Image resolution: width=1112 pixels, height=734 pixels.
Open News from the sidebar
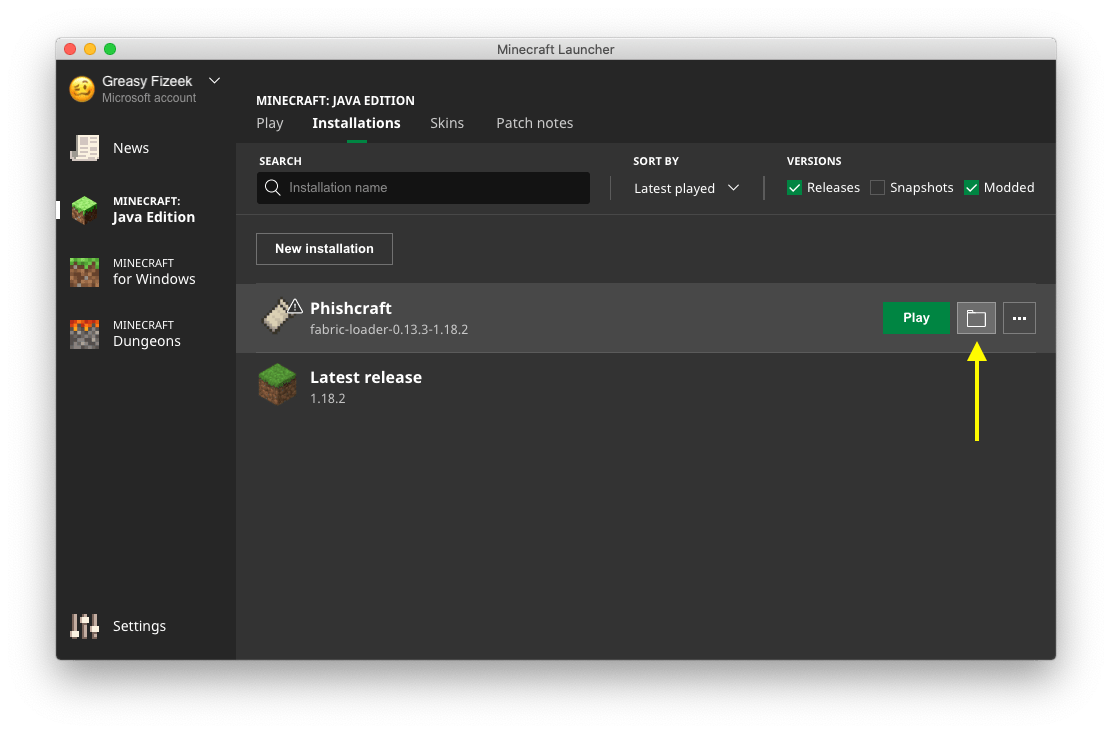[x=130, y=148]
